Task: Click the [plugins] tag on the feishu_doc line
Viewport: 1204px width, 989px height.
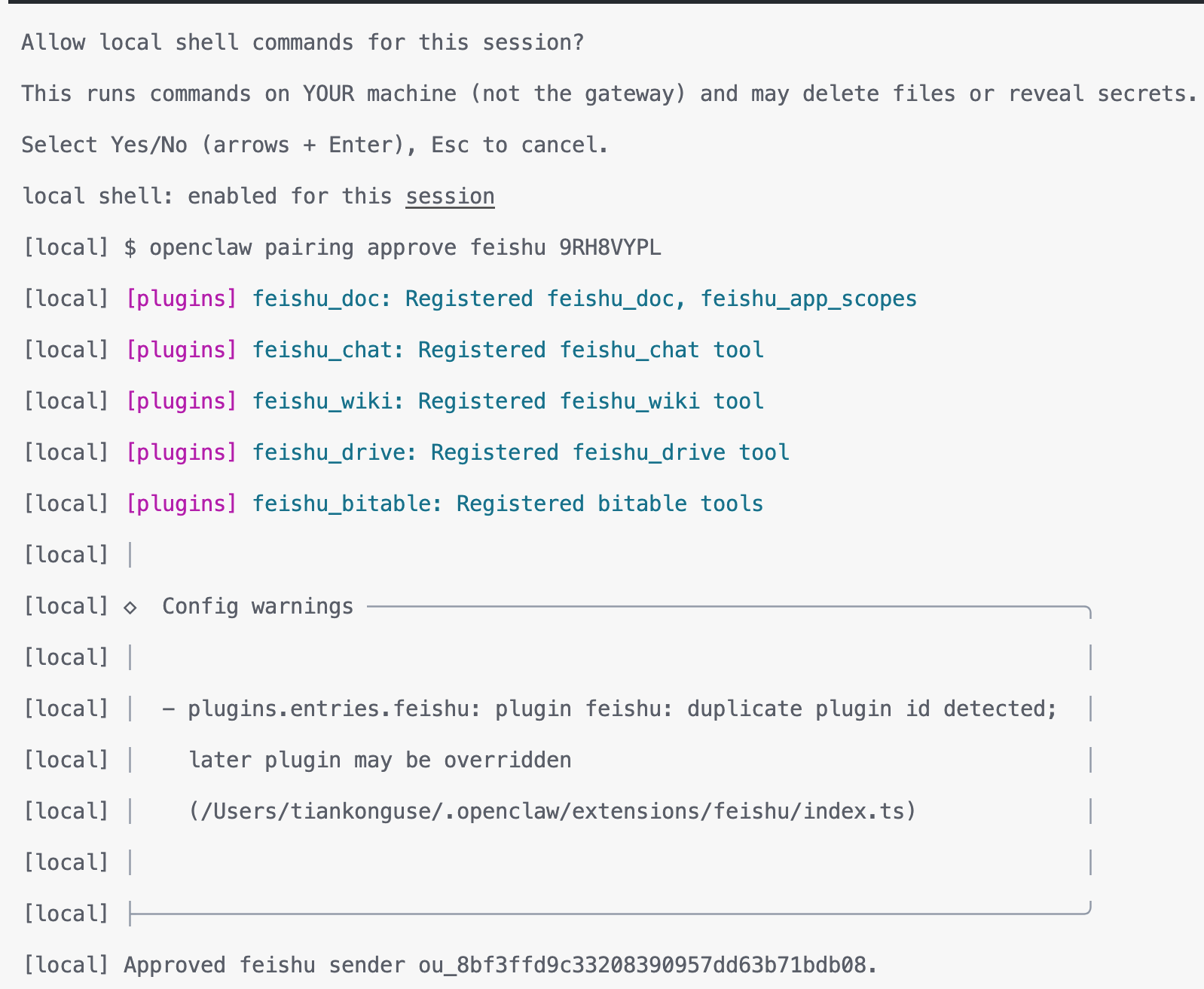Action: pos(182,299)
